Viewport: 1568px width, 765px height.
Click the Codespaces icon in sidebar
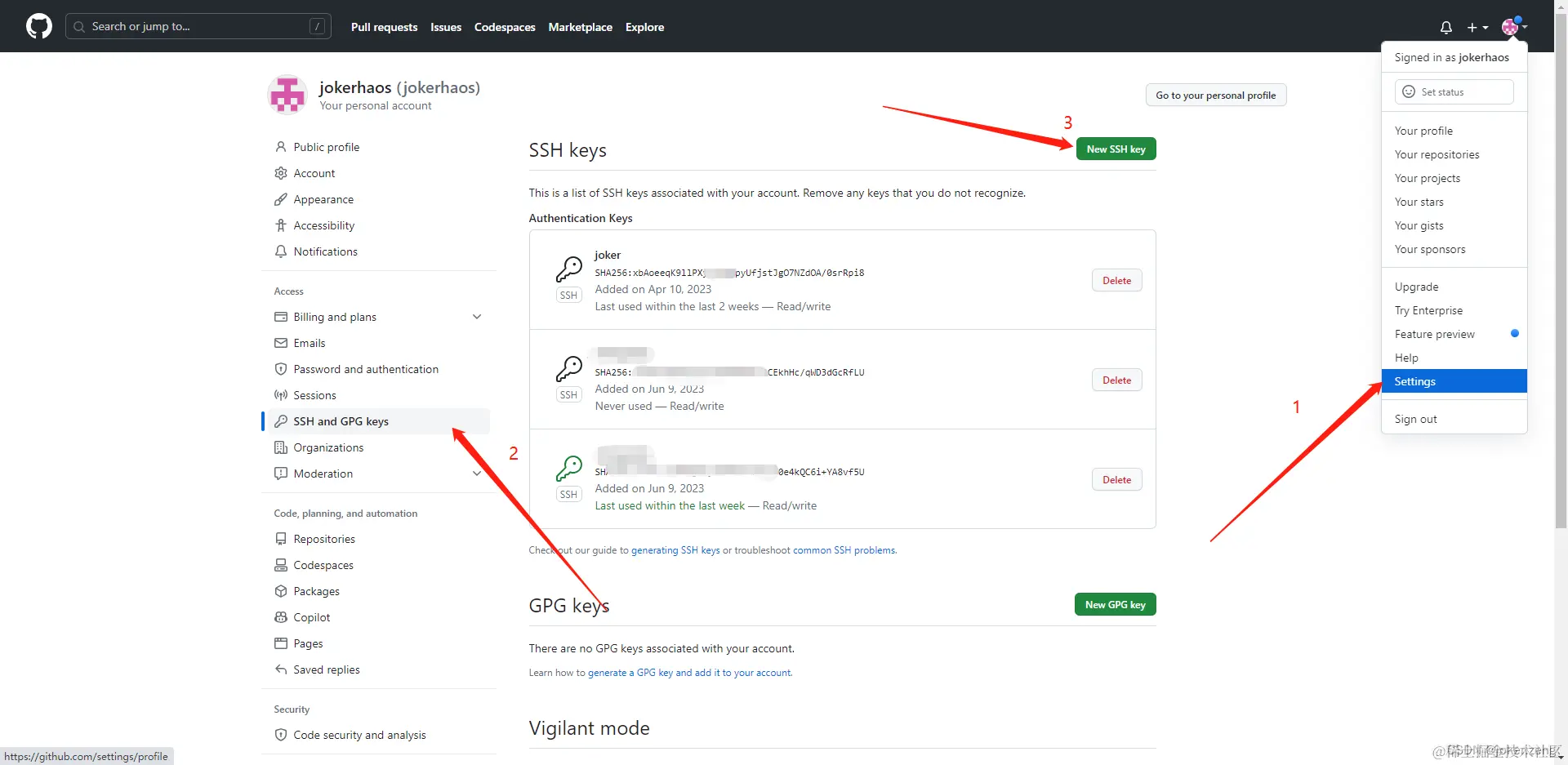281,565
